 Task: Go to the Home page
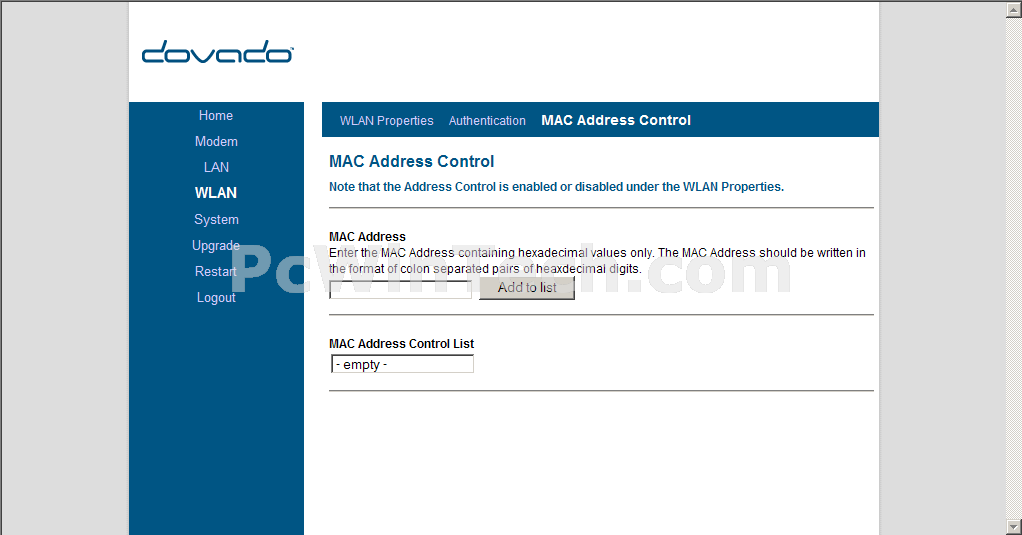click(x=216, y=115)
